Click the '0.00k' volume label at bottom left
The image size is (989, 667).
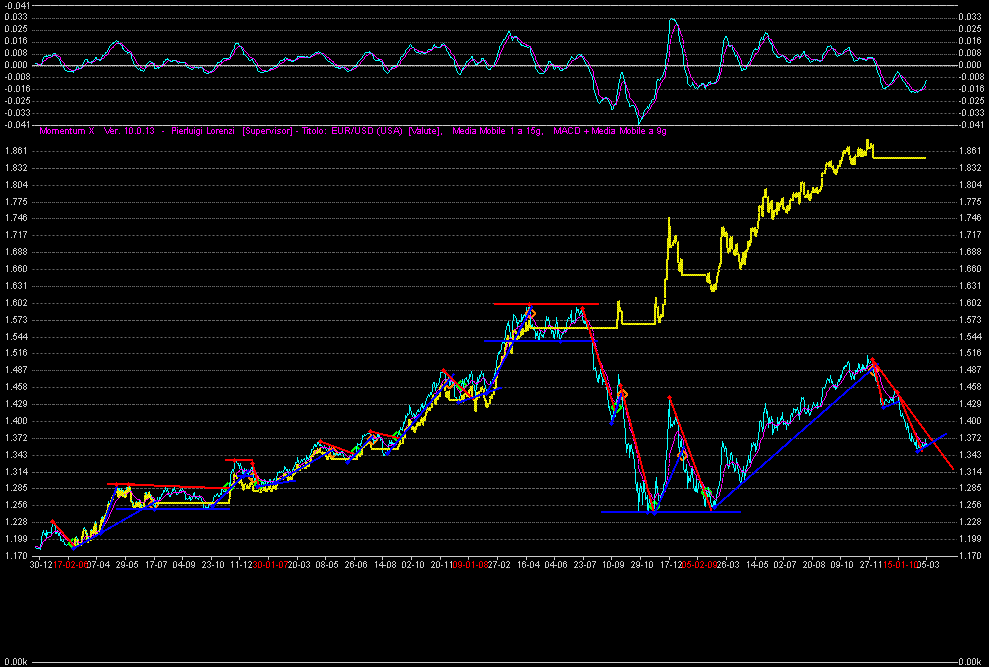15,662
